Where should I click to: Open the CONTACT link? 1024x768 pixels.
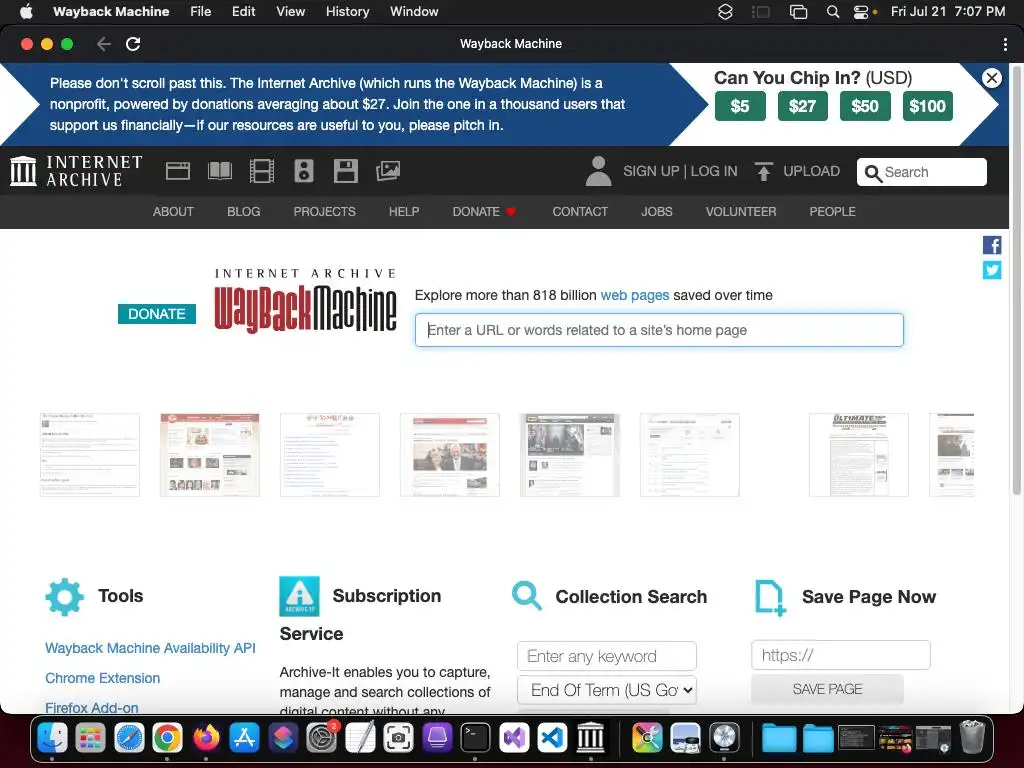coord(580,212)
